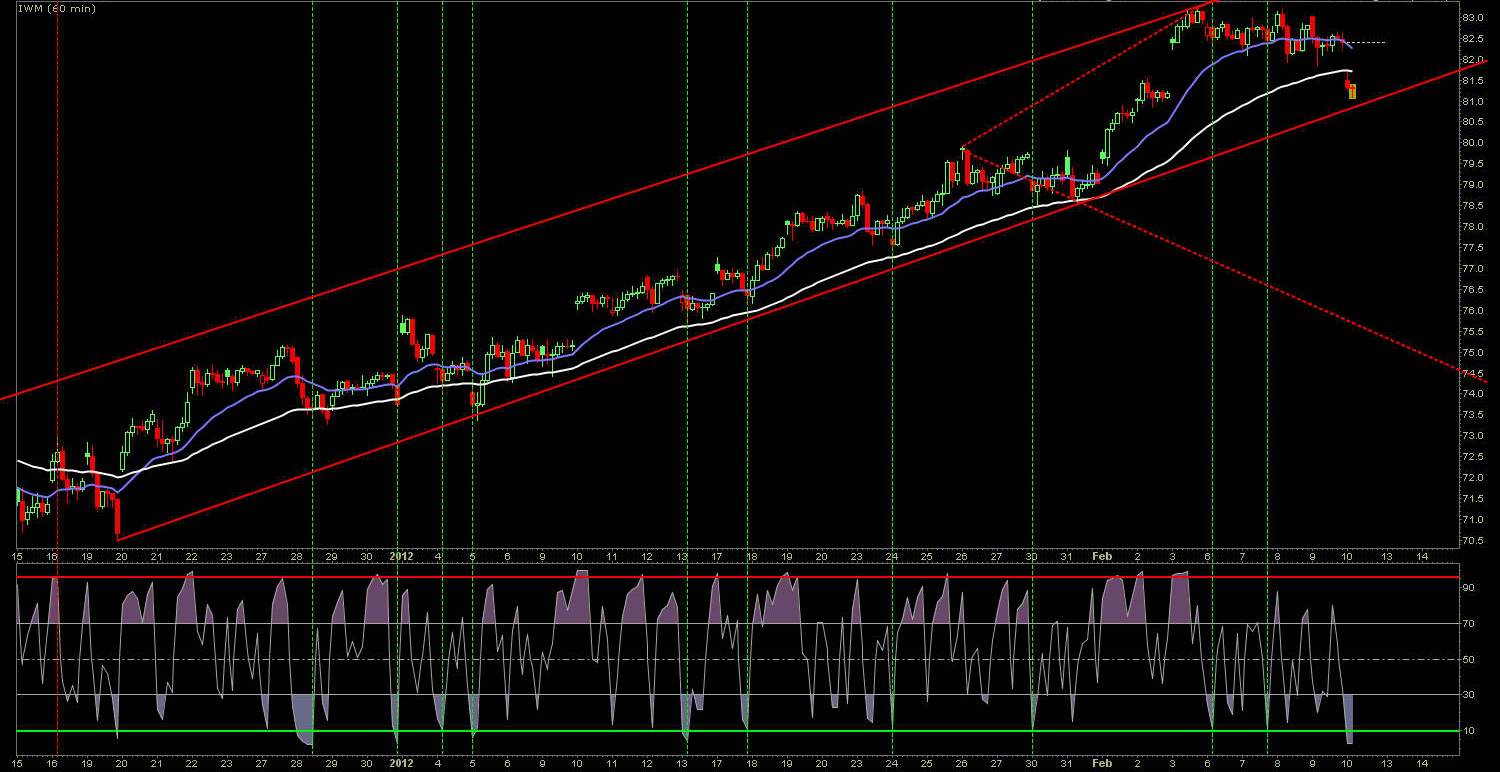Click the 50 level label on the oscillator scale
The width and height of the screenshot is (1500, 772).
coord(1469,659)
